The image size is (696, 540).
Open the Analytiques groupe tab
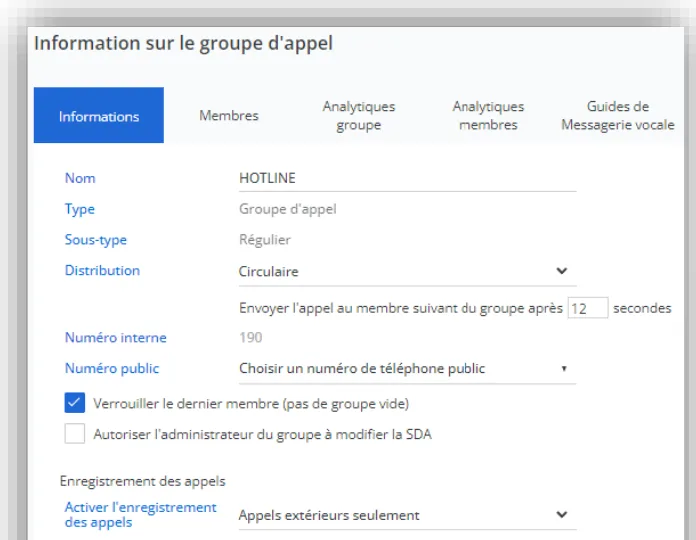point(359,115)
